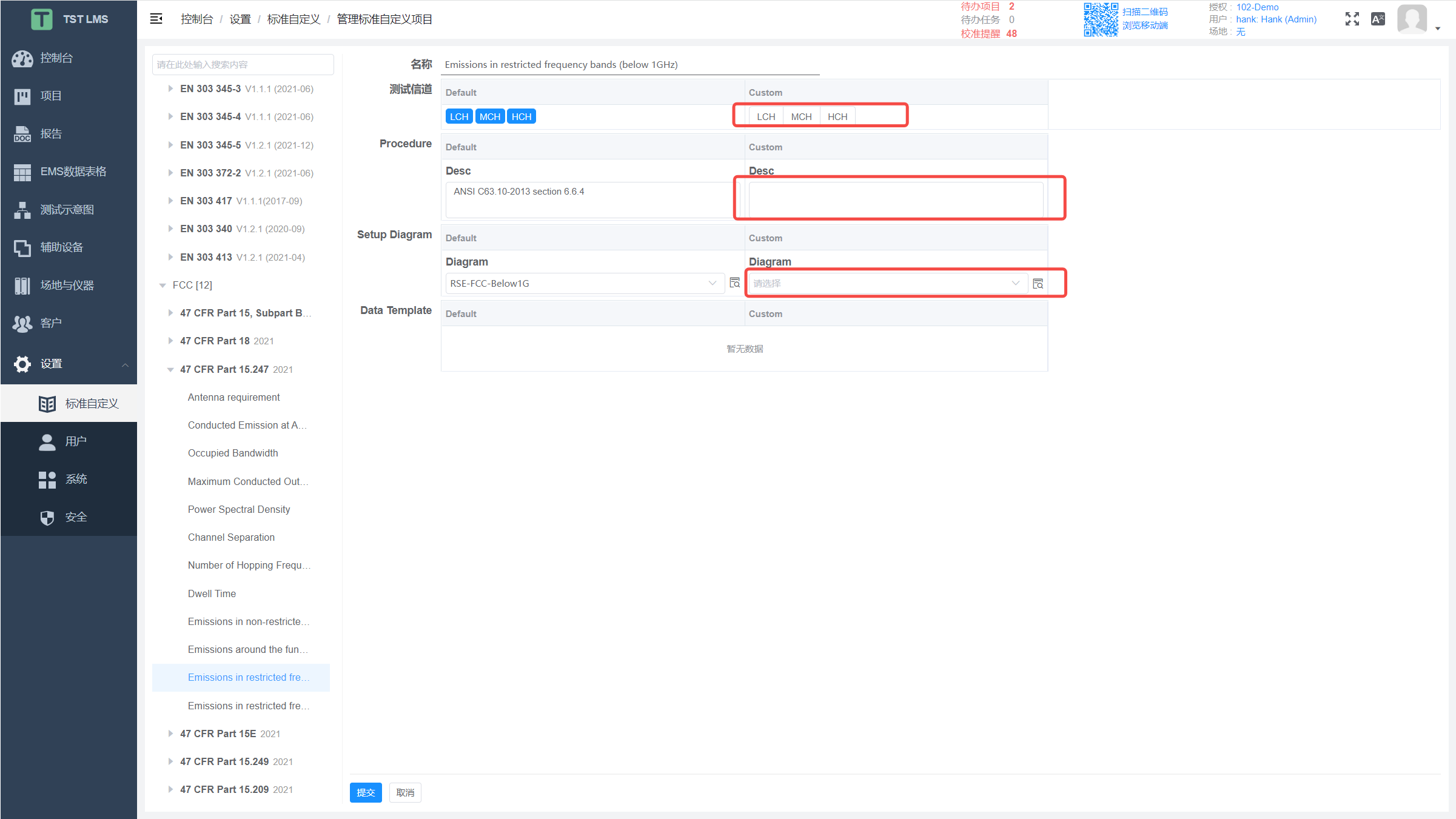Viewport: 1456px width, 819px height.
Task: Expand the 47 CFR Part 15.209 node
Action: pyautogui.click(x=170, y=789)
